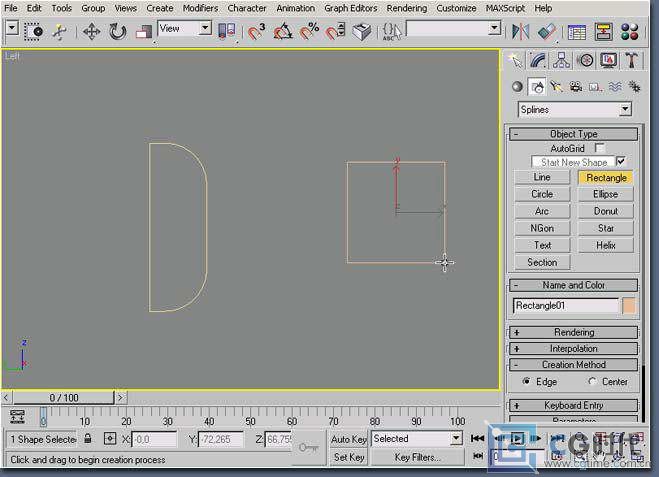This screenshot has width=659, height=477.
Task: Select the Center creation method
Action: (x=592, y=381)
